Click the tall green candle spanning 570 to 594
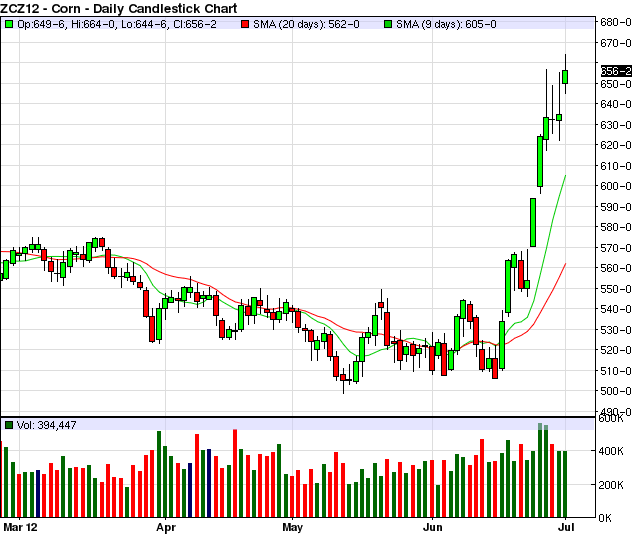Image resolution: width=640 pixels, height=536 pixels. 533,222
